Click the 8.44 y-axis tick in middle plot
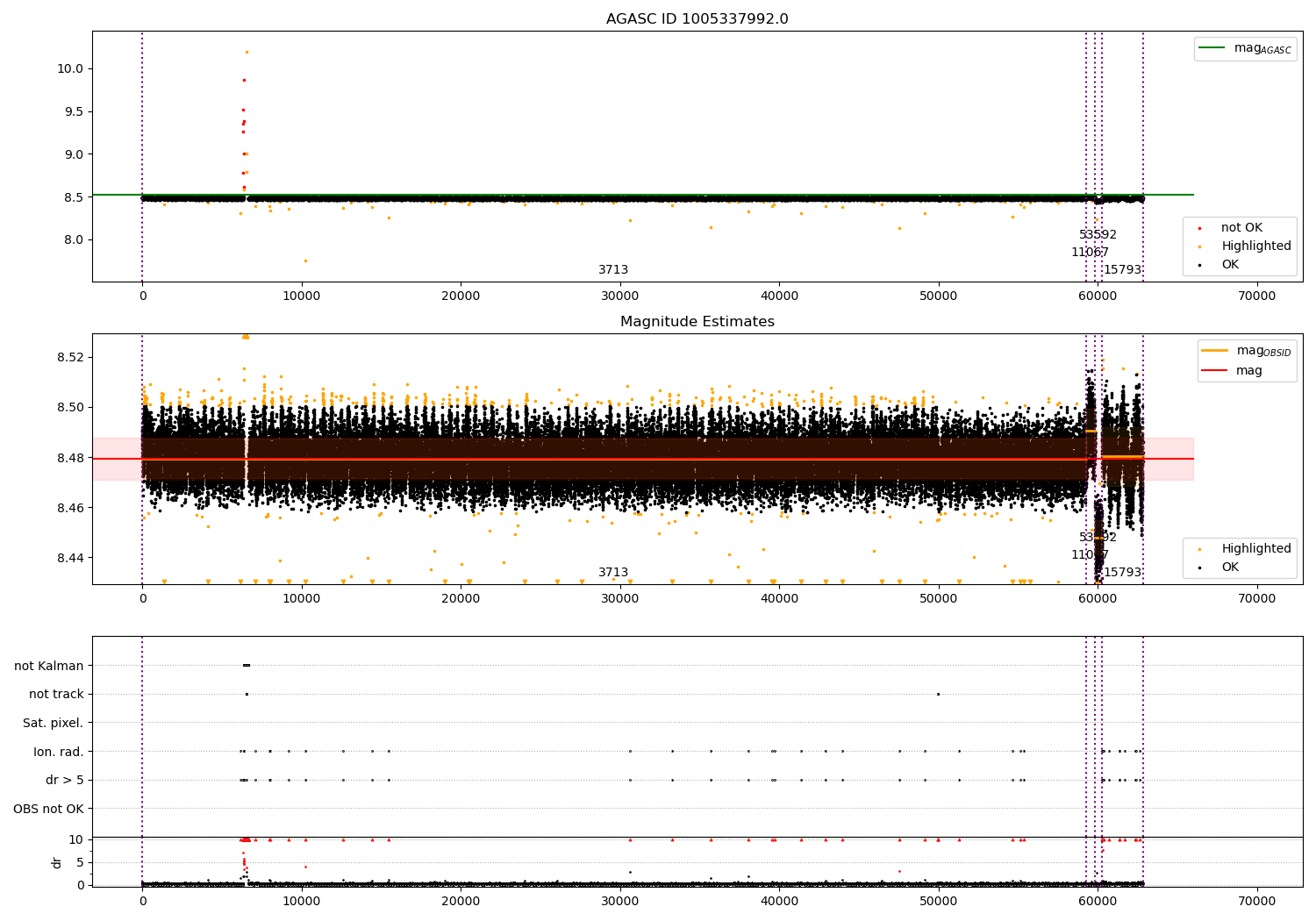Image resolution: width=1316 pixels, height=921 pixels. pos(70,559)
